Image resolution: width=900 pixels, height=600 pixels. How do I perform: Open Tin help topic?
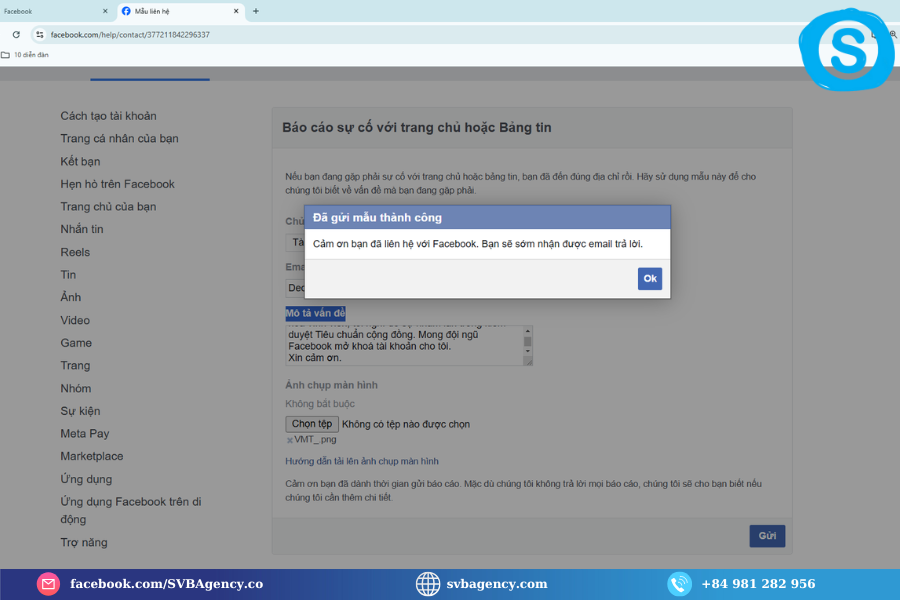click(68, 274)
